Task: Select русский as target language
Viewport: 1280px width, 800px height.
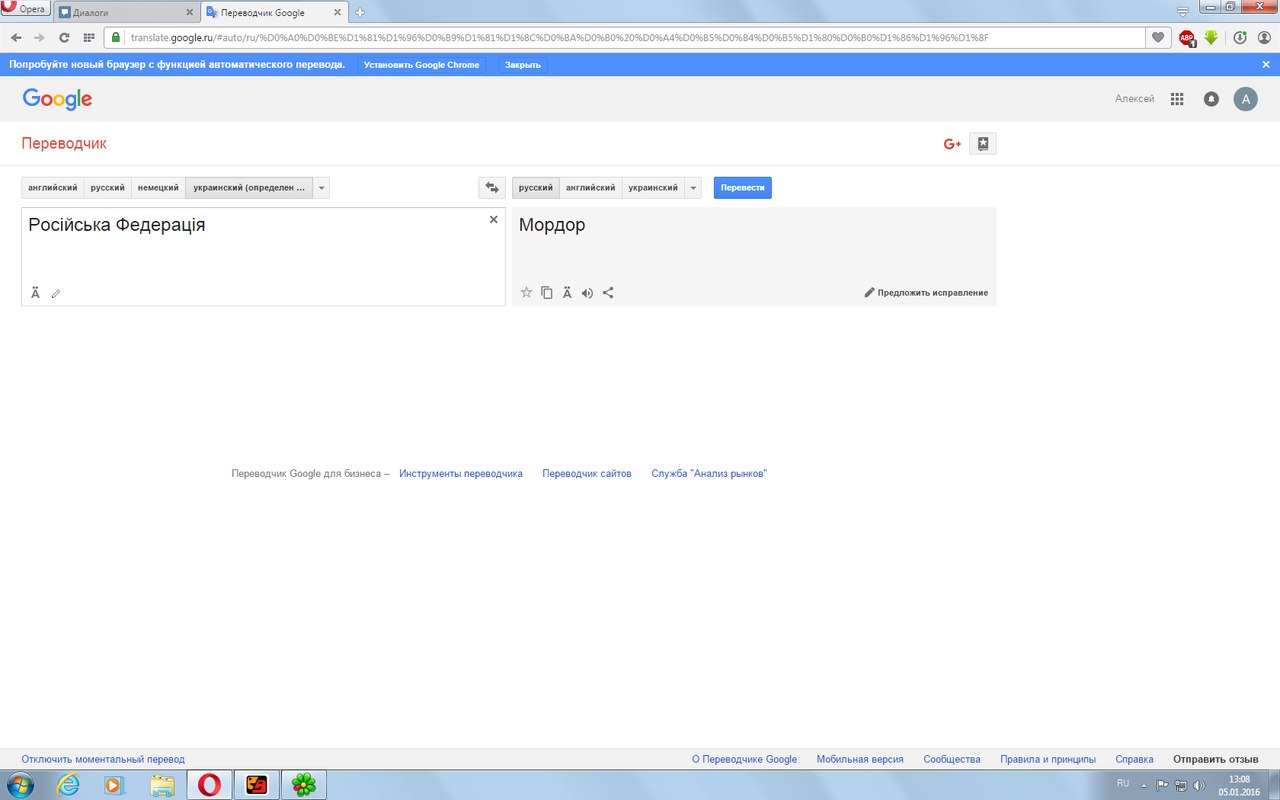Action: 536,188
